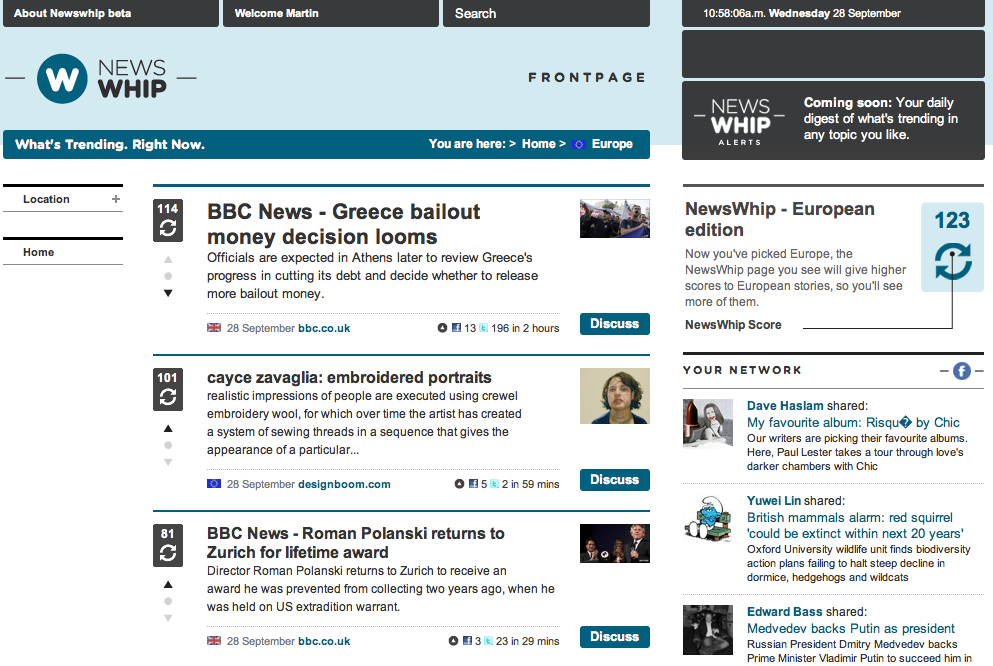Open Roman Polanski returns to Zurich headline
Viewport: 993px width, 666px height.
pyautogui.click(x=355, y=543)
